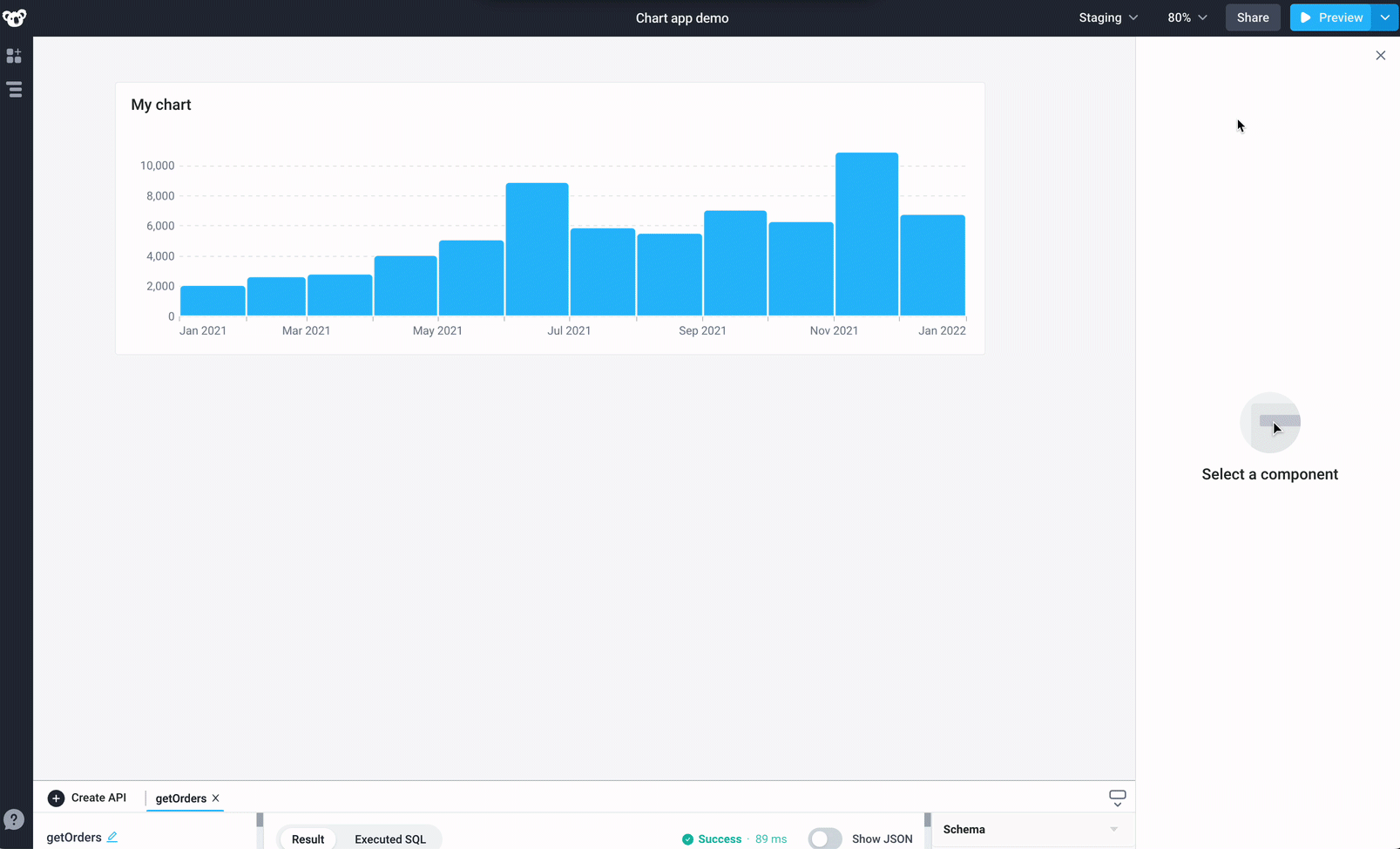Toggle the Show JSON switch
The width and height of the screenshot is (1400, 849).
[x=824, y=839]
